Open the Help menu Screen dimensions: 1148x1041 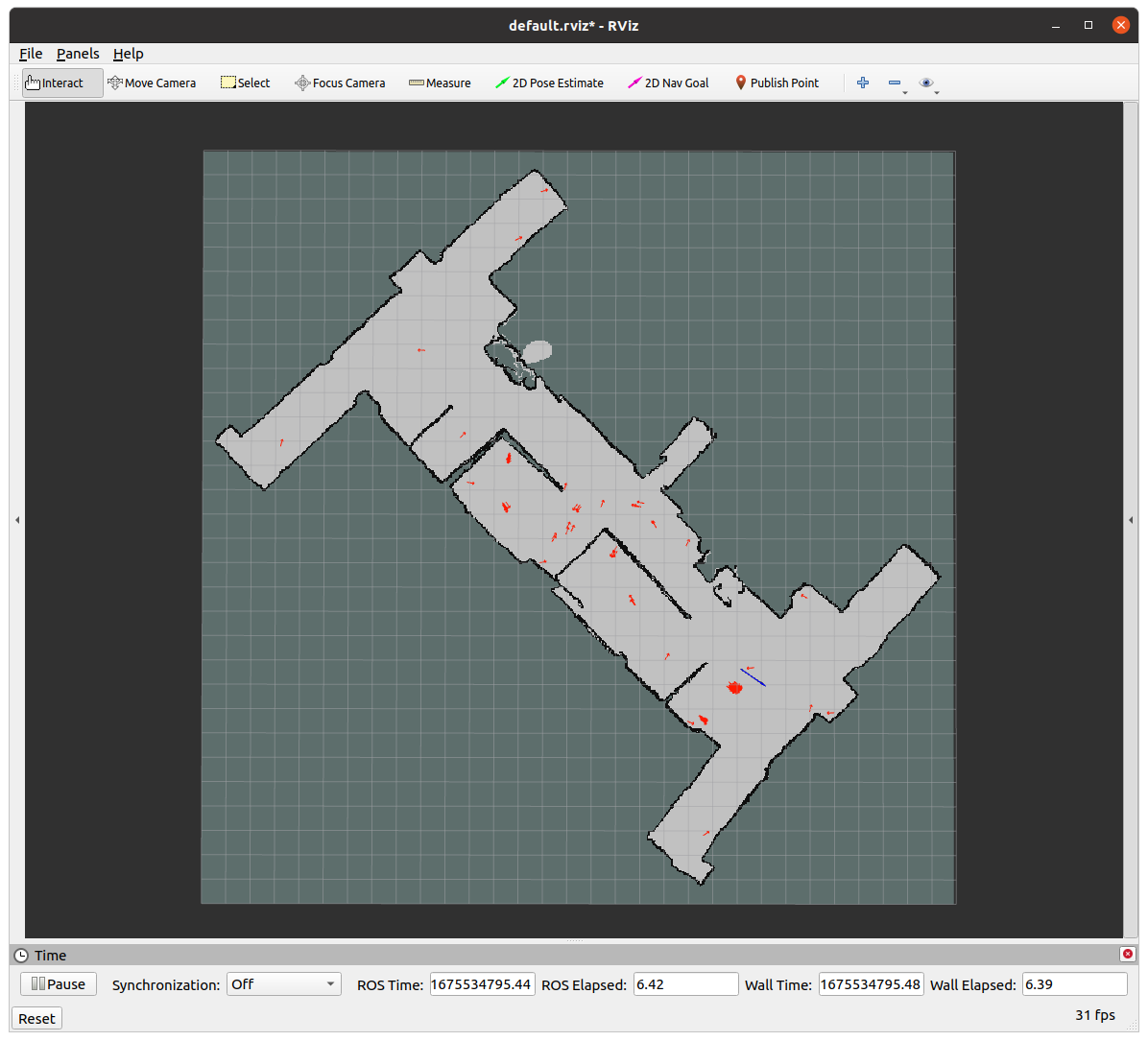pyautogui.click(x=128, y=54)
